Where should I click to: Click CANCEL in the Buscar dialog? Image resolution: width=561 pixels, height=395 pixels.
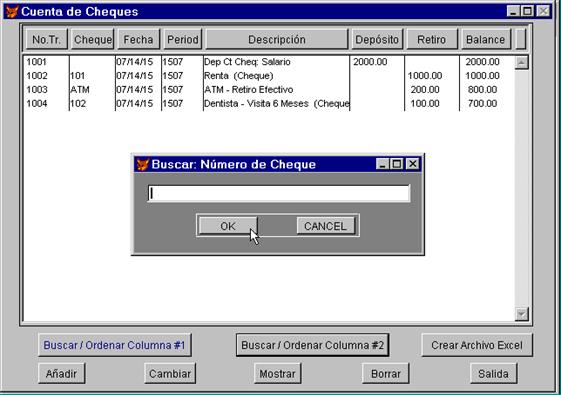pos(325,226)
